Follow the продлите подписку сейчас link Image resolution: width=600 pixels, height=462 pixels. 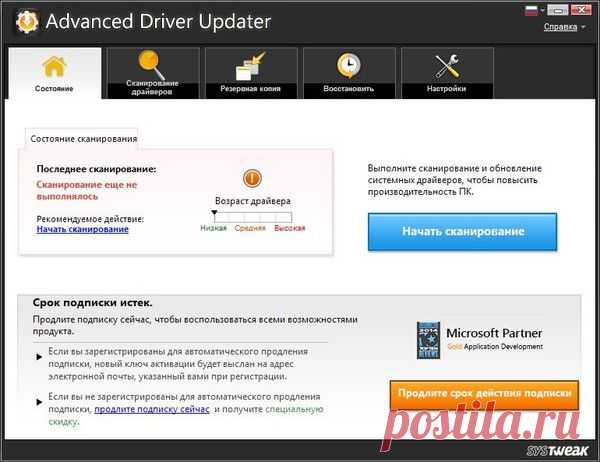[152, 409]
